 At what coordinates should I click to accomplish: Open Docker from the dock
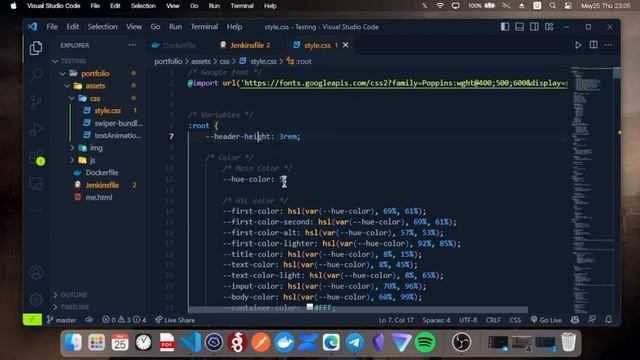click(284, 342)
